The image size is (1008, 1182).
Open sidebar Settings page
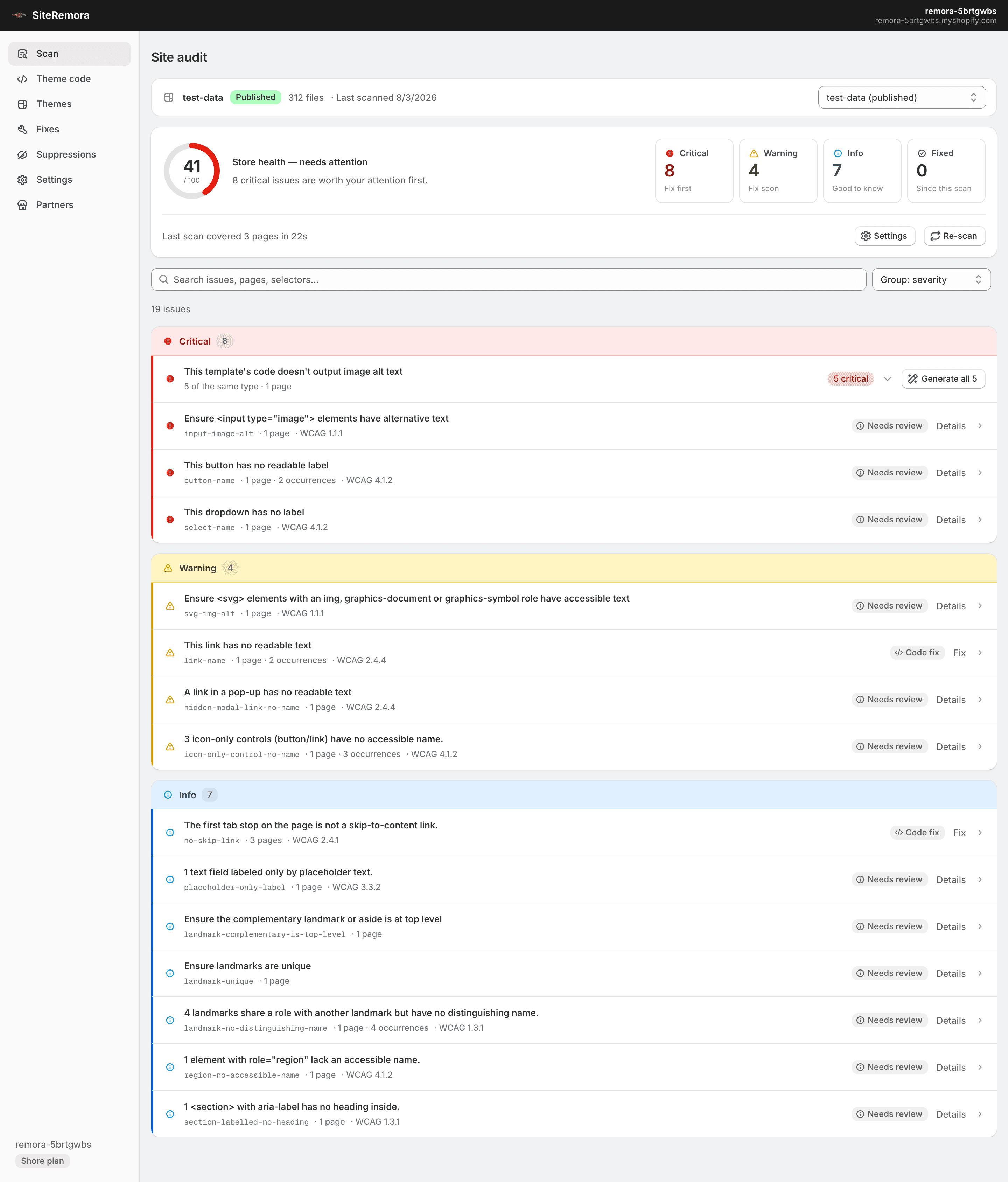70,180
